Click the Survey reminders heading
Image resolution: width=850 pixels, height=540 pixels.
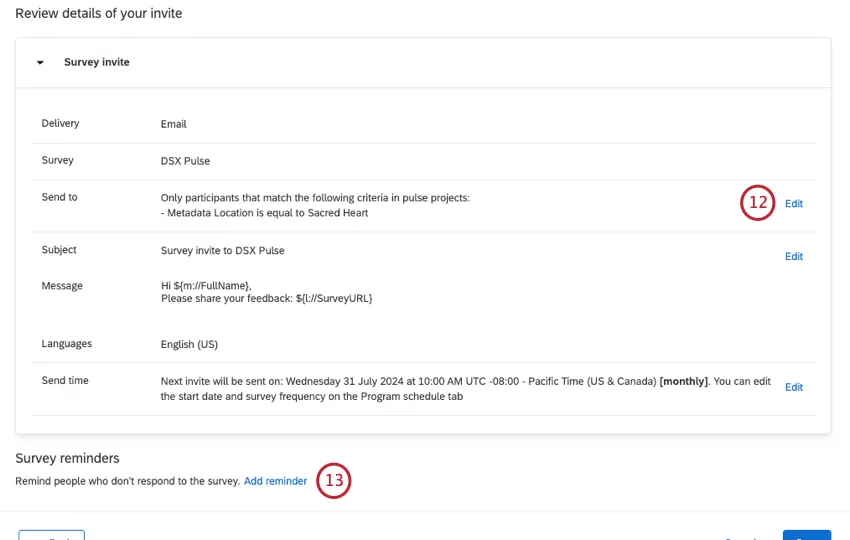point(67,458)
